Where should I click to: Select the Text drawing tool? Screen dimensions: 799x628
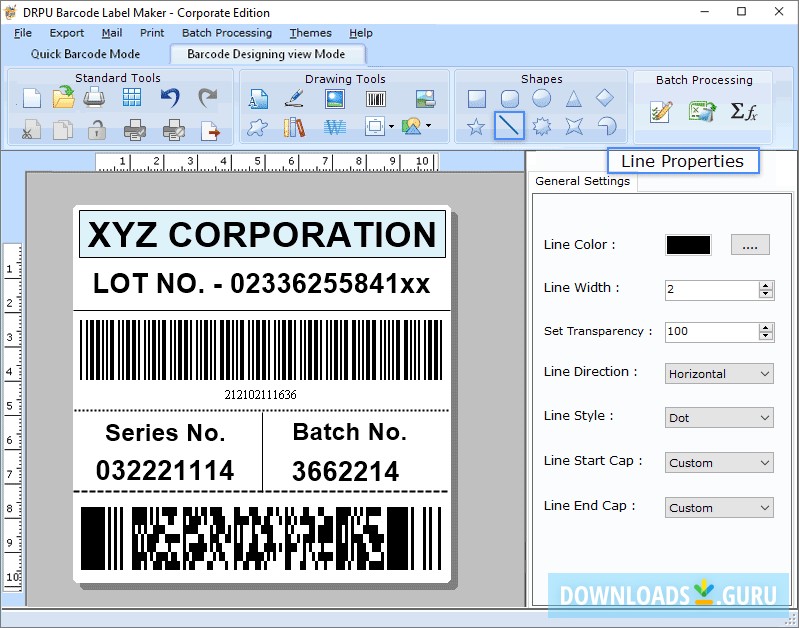[258, 98]
